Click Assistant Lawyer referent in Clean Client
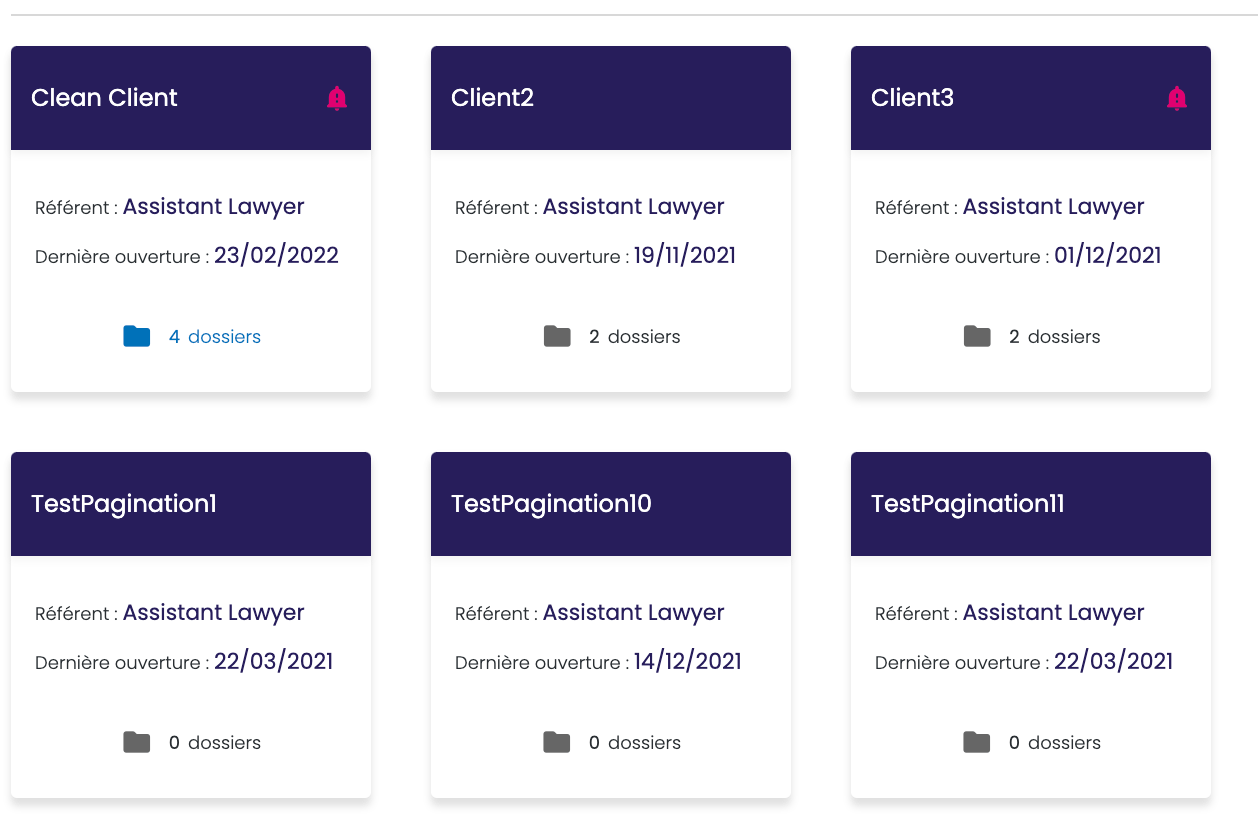 click(213, 207)
